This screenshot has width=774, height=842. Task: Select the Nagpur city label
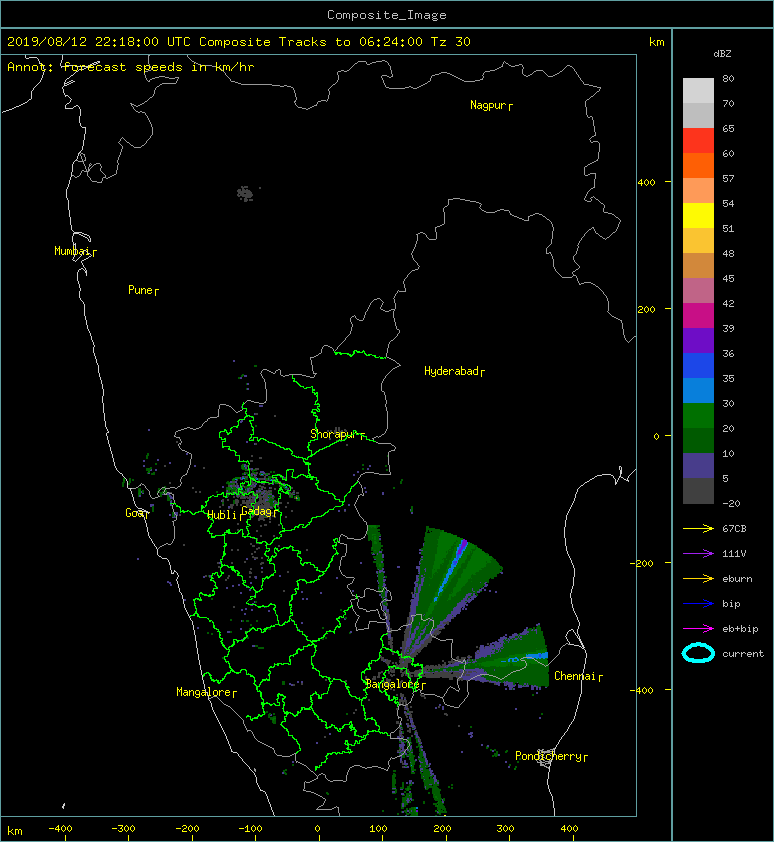point(489,105)
